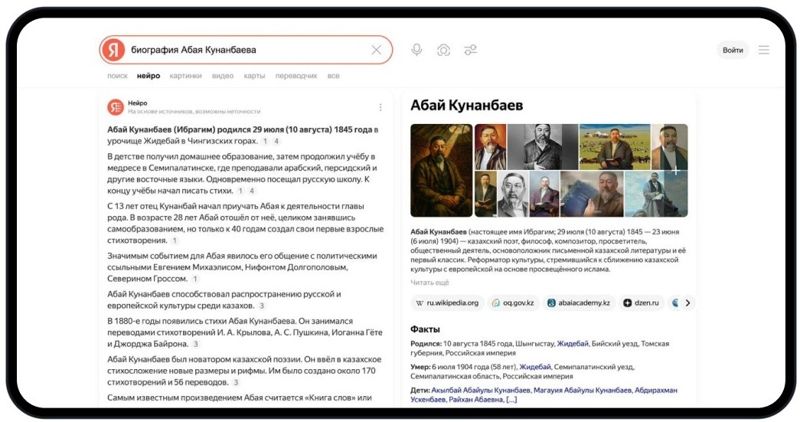
Task: Open oq.gov.kz source chip
Action: click(x=513, y=303)
